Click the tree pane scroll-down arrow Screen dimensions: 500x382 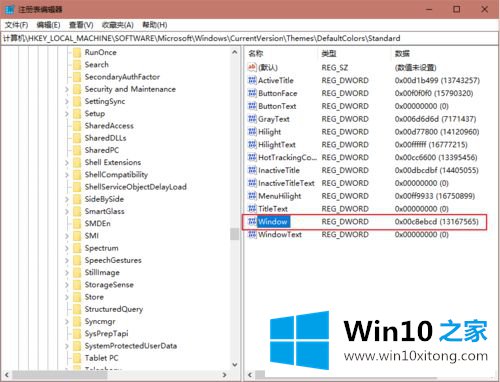click(235, 365)
